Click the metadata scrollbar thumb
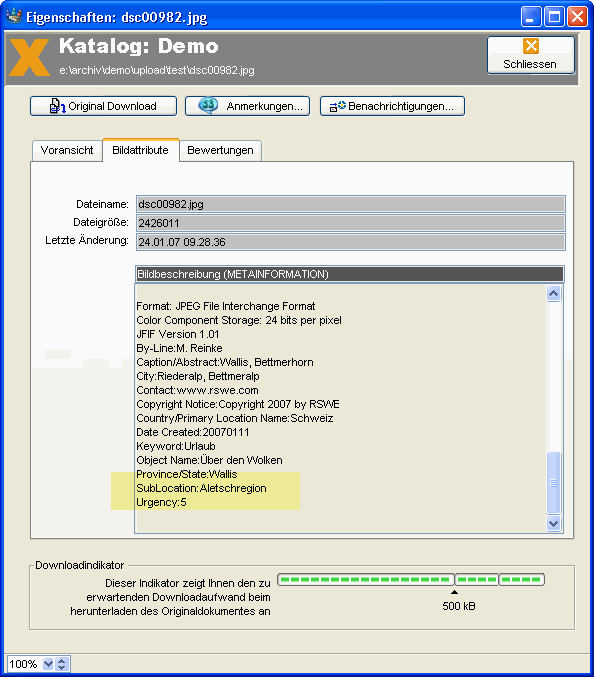594x677 pixels. 553,483
